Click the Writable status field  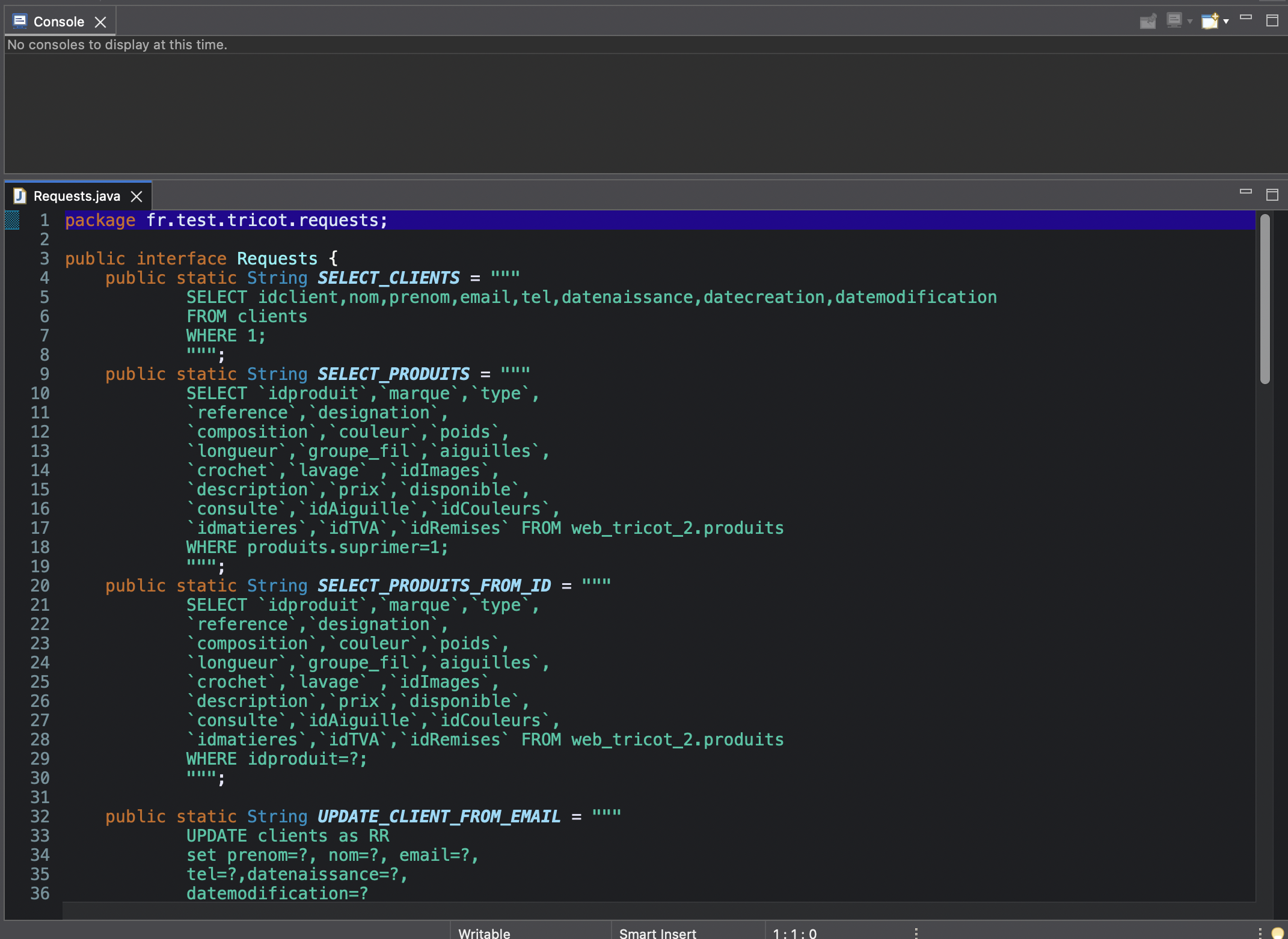point(484,933)
